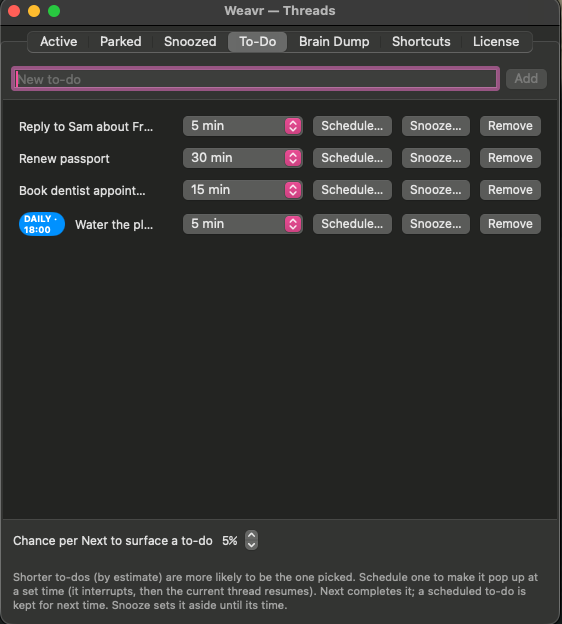Open the Brain Dump tab

point(334,41)
